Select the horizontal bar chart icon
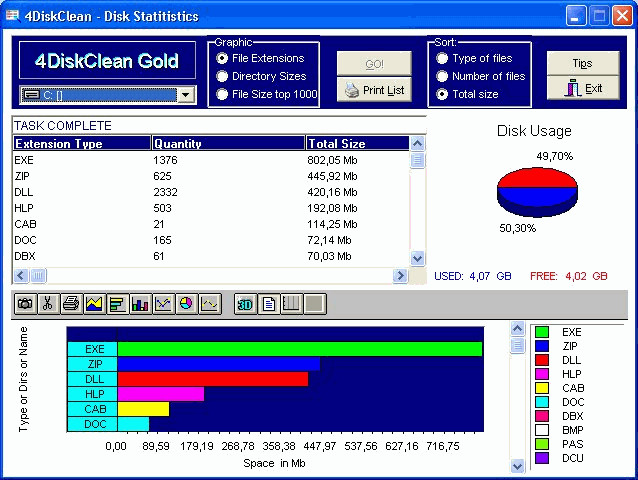 [x=117, y=304]
